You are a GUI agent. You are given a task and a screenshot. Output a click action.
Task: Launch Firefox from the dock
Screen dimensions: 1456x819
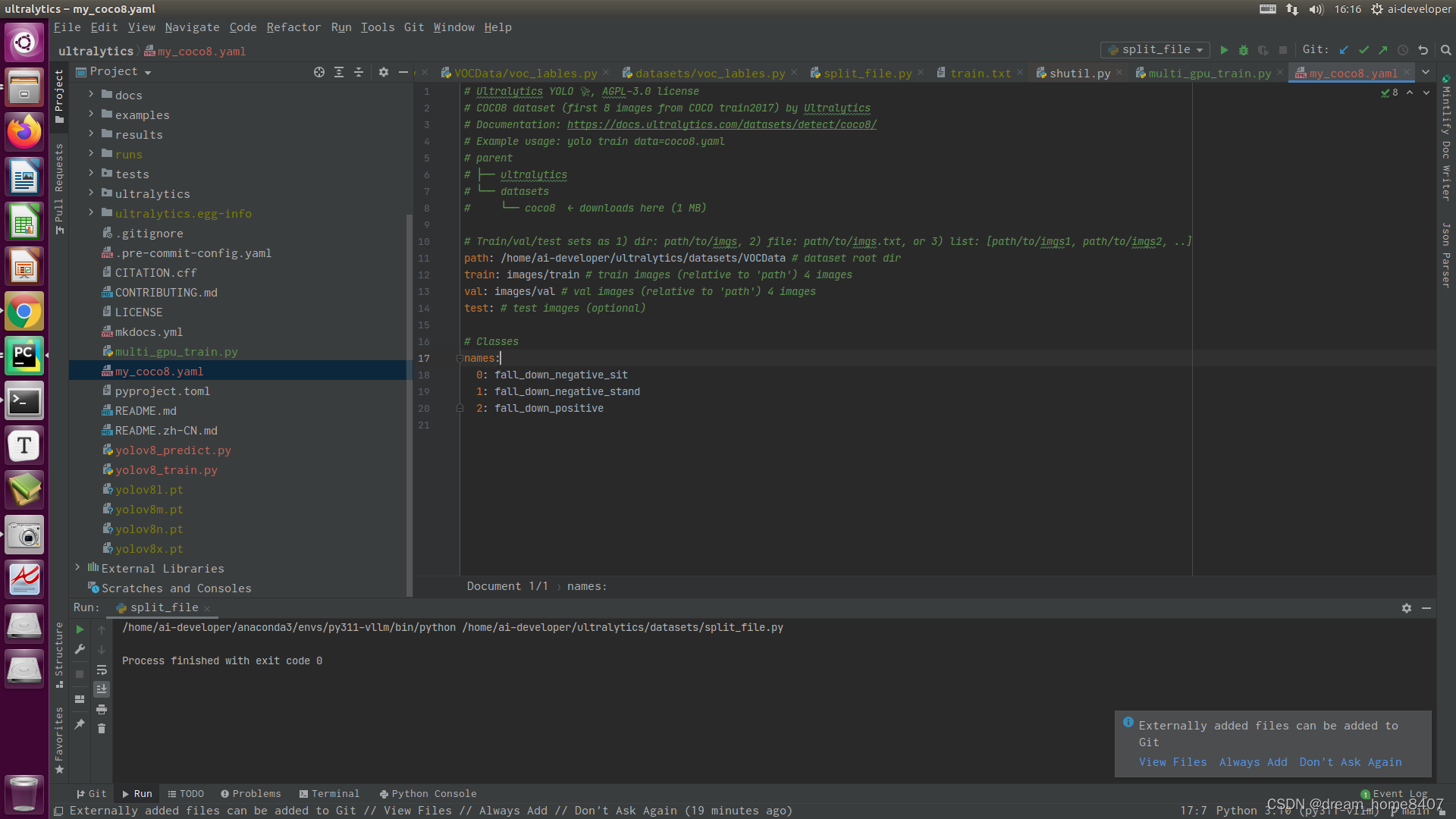pyautogui.click(x=24, y=132)
